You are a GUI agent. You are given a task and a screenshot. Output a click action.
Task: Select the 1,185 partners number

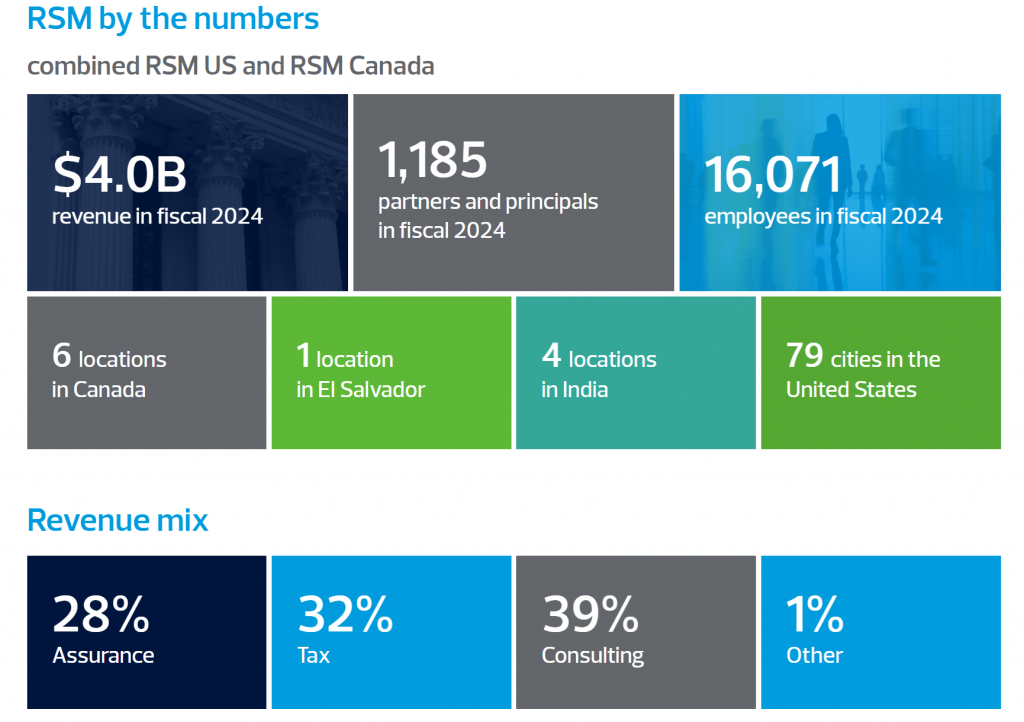pos(432,160)
